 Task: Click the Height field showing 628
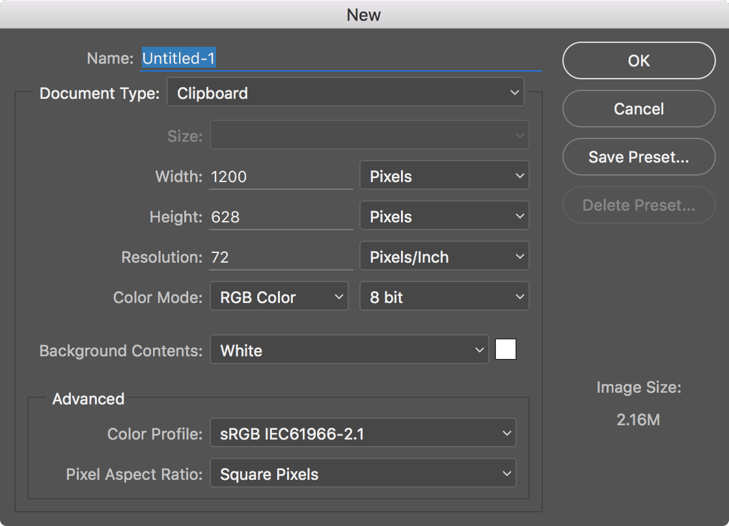tap(280, 217)
